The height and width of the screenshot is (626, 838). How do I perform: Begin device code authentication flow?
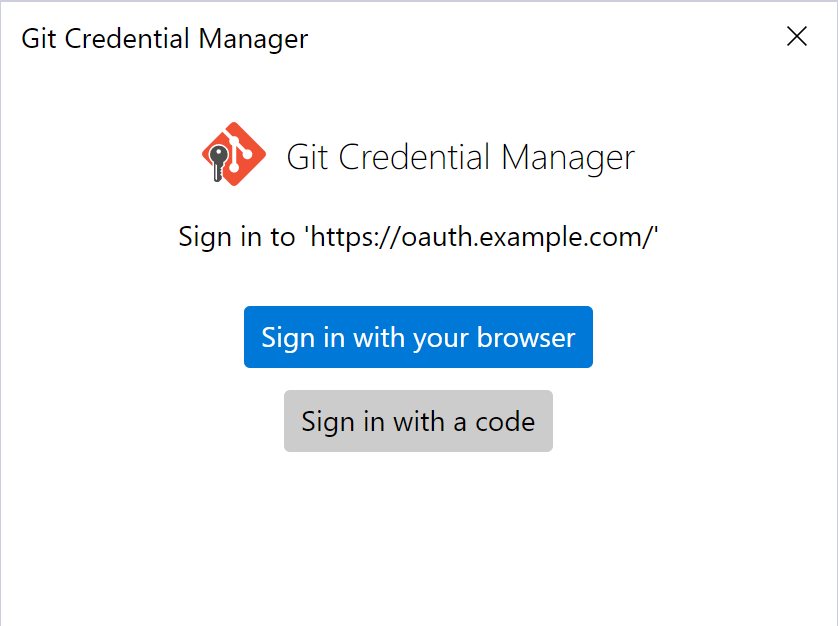pos(418,421)
